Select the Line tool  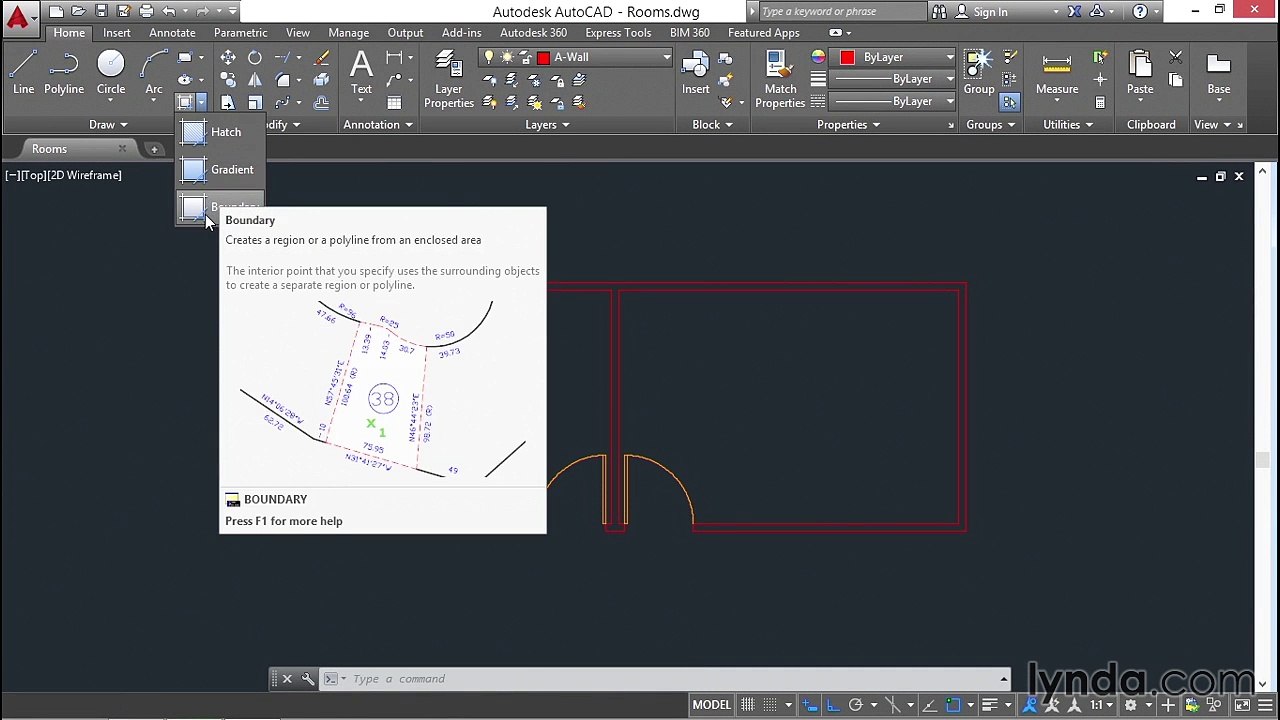coord(24,74)
